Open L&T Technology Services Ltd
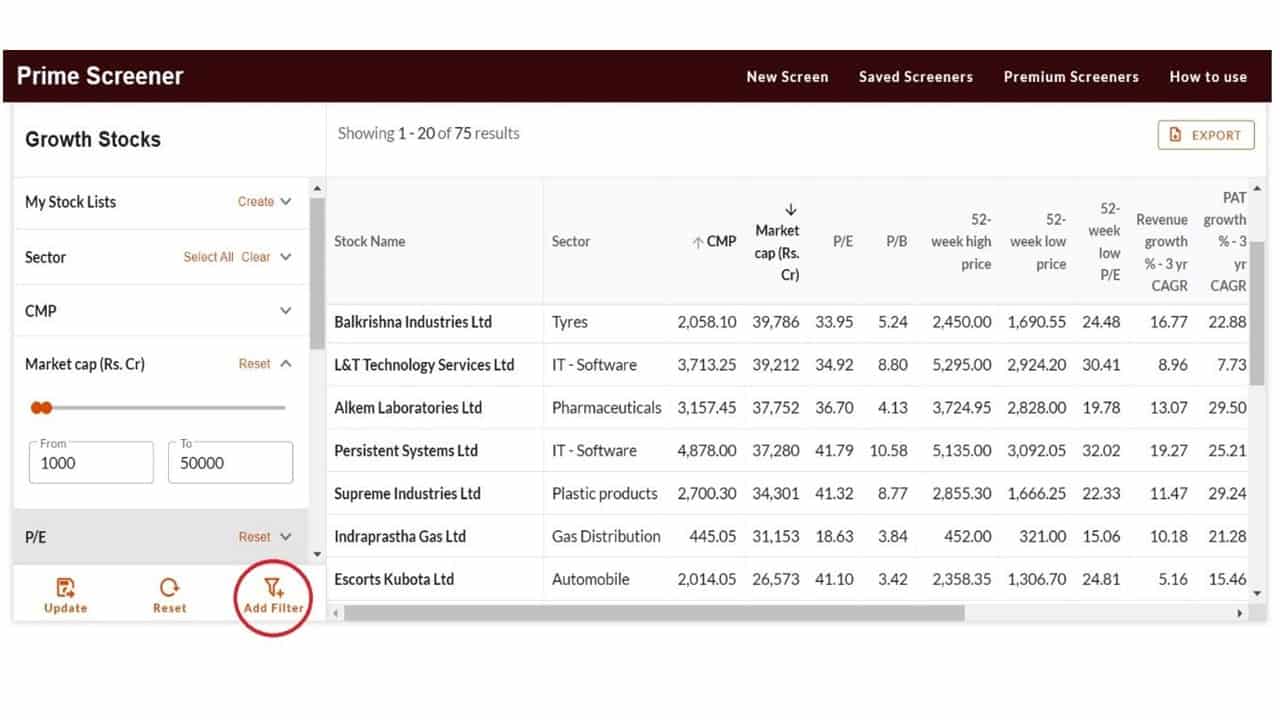Image resolution: width=1280 pixels, height=720 pixels. [x=424, y=365]
